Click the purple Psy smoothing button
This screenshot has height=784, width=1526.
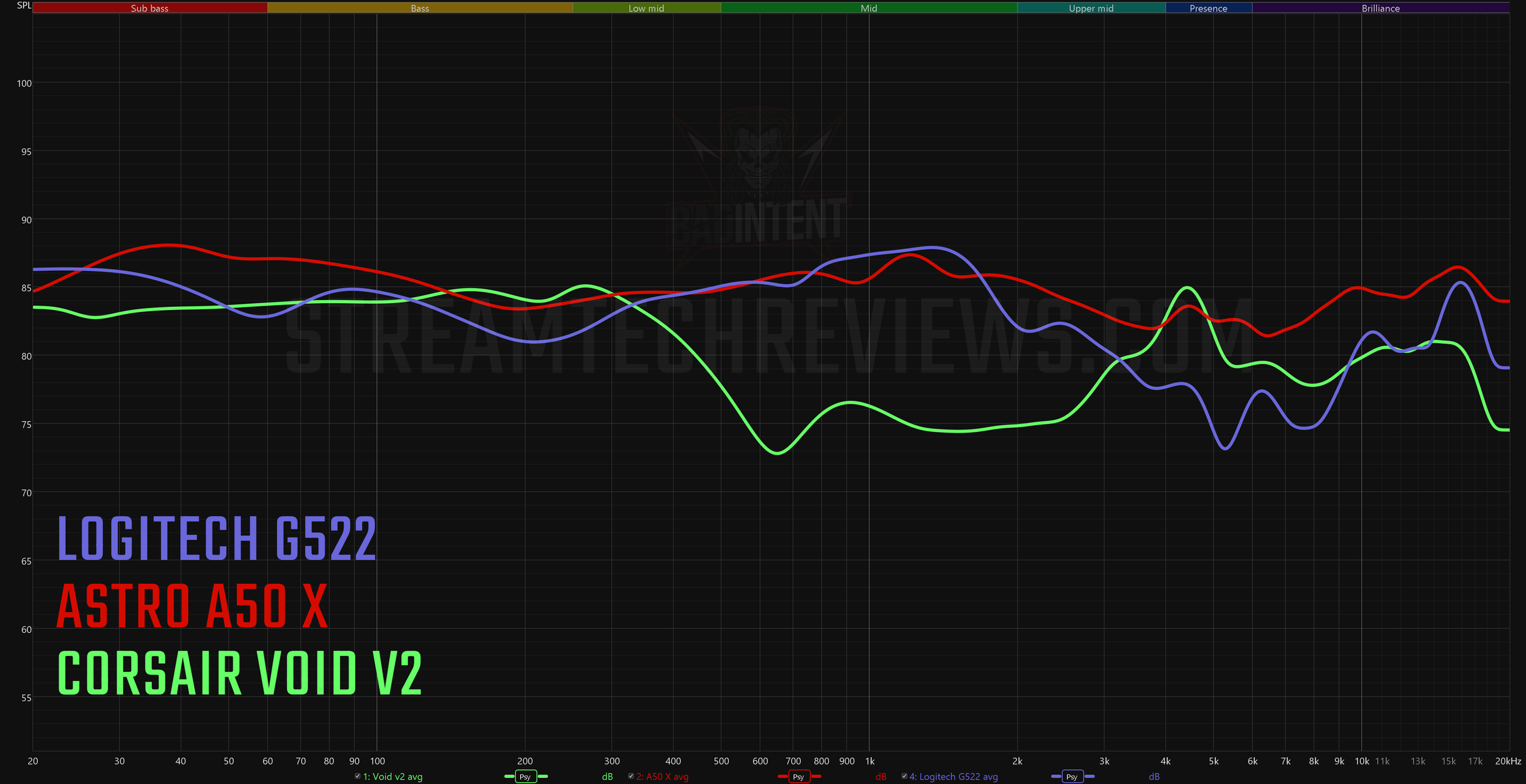click(x=1072, y=777)
